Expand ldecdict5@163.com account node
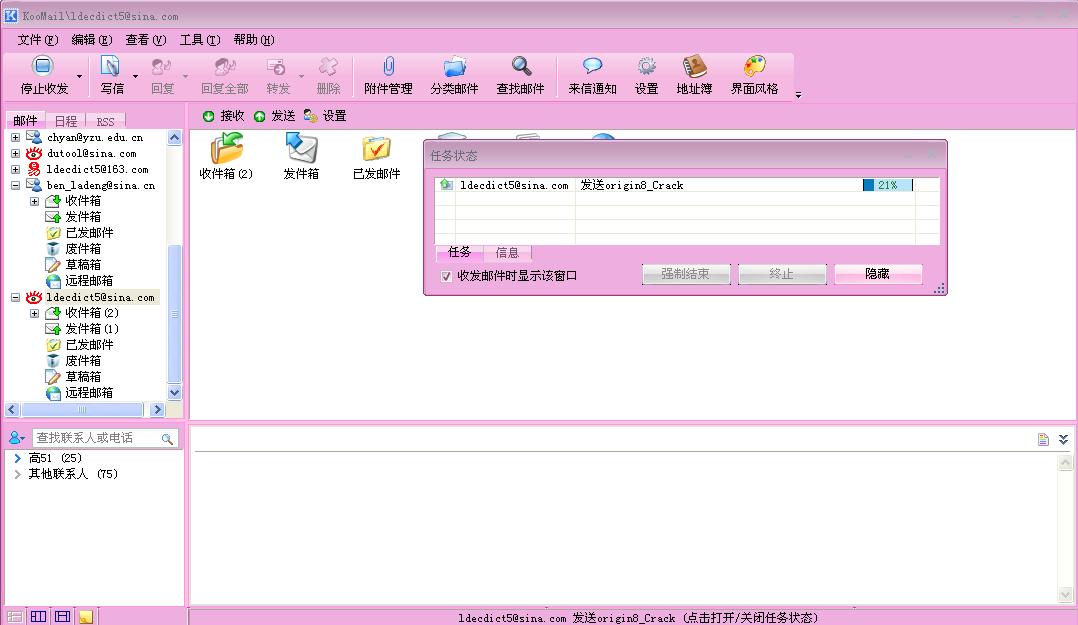The image size is (1078, 625). (15, 169)
